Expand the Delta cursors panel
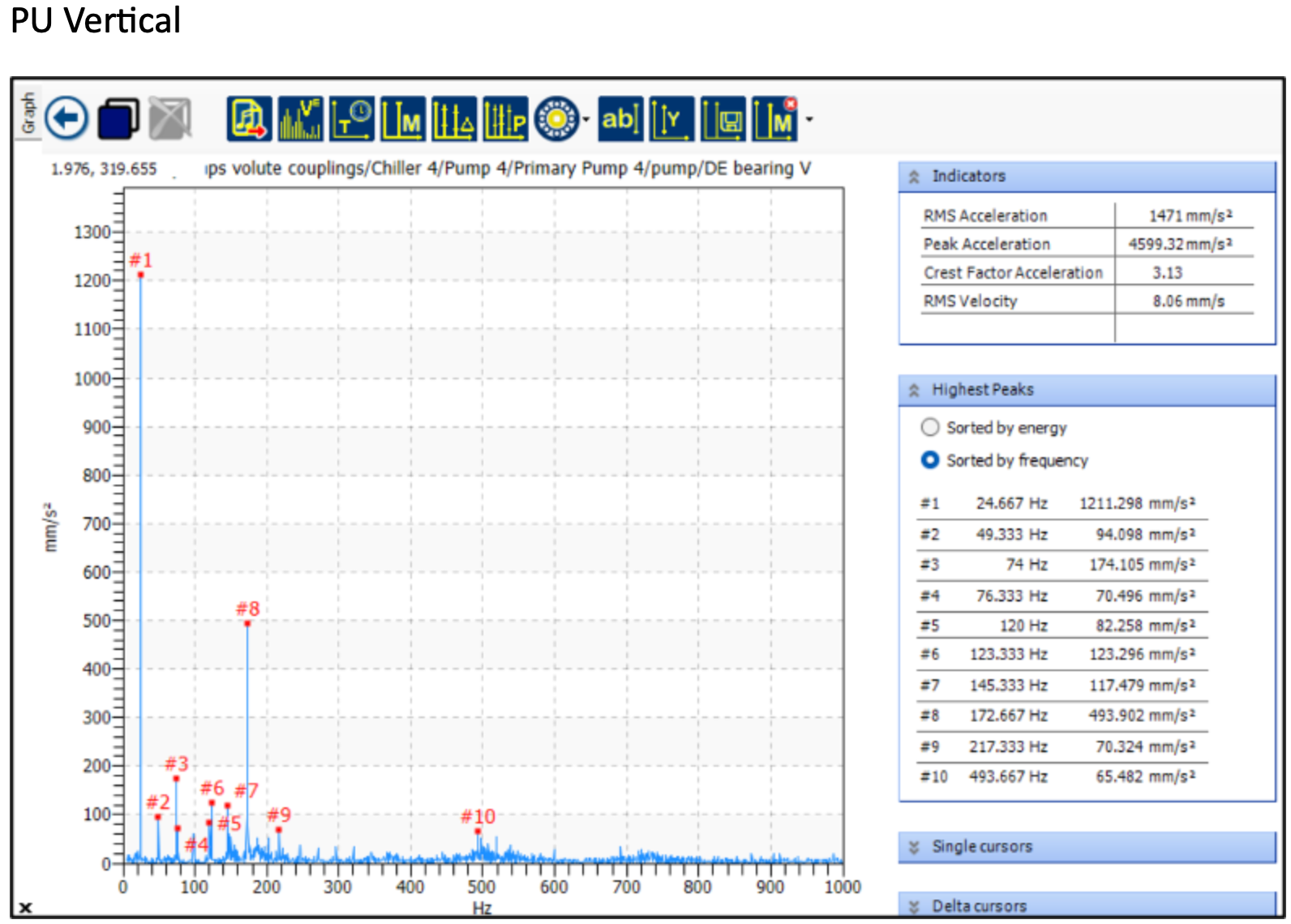1291x924 pixels. tap(915, 906)
